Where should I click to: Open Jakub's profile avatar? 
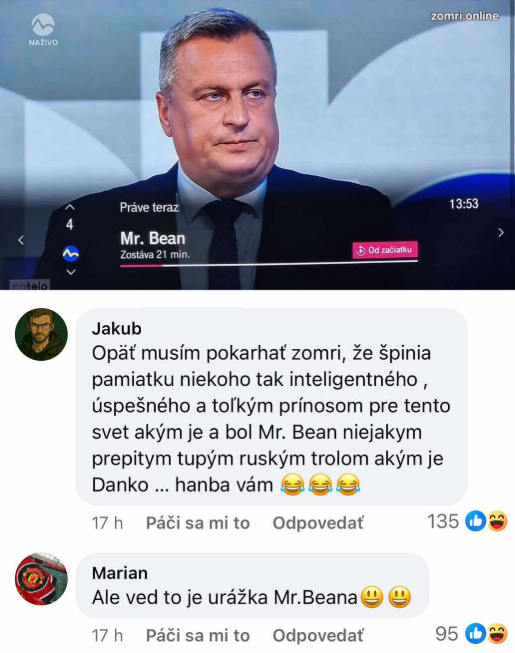(41, 334)
